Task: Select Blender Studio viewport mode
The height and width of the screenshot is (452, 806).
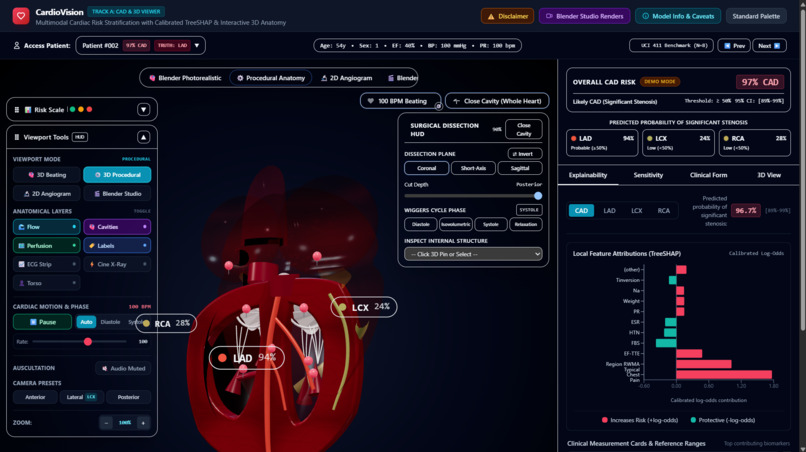Action: (117, 194)
